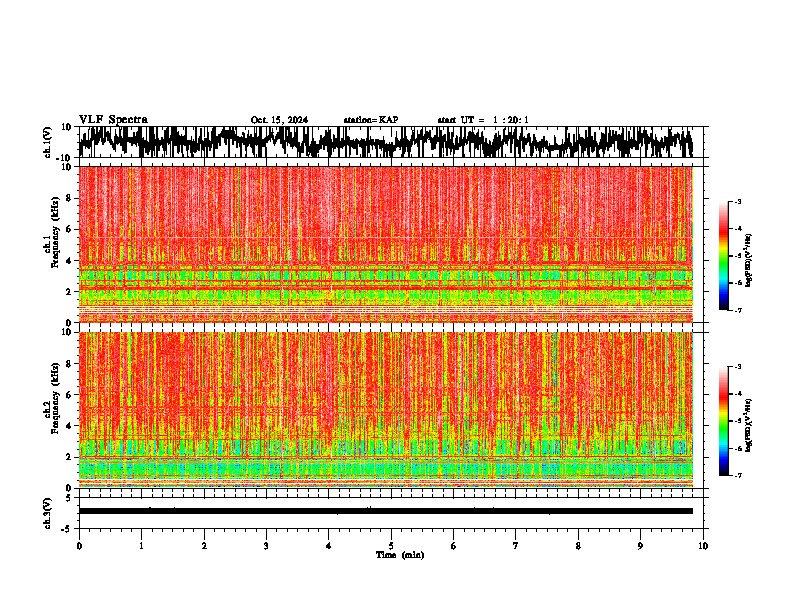Click the '6' kHz tick on ch.1 axis
The width and height of the screenshot is (792, 612).
tap(70, 229)
